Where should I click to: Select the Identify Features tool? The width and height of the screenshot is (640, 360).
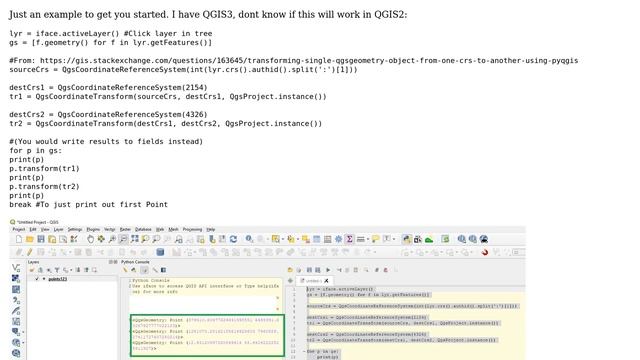[x=249, y=239]
